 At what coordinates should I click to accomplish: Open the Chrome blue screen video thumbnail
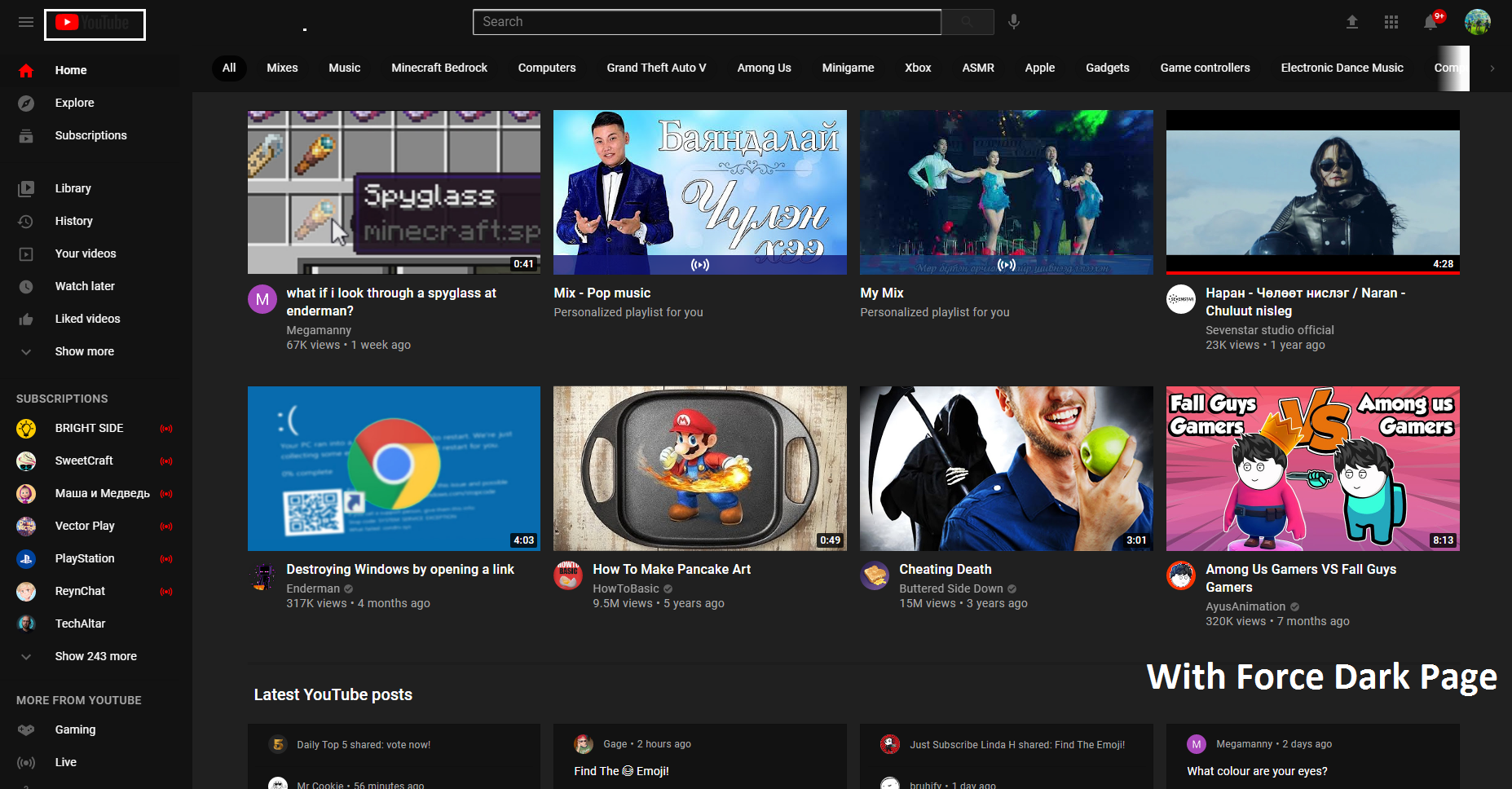(394, 469)
